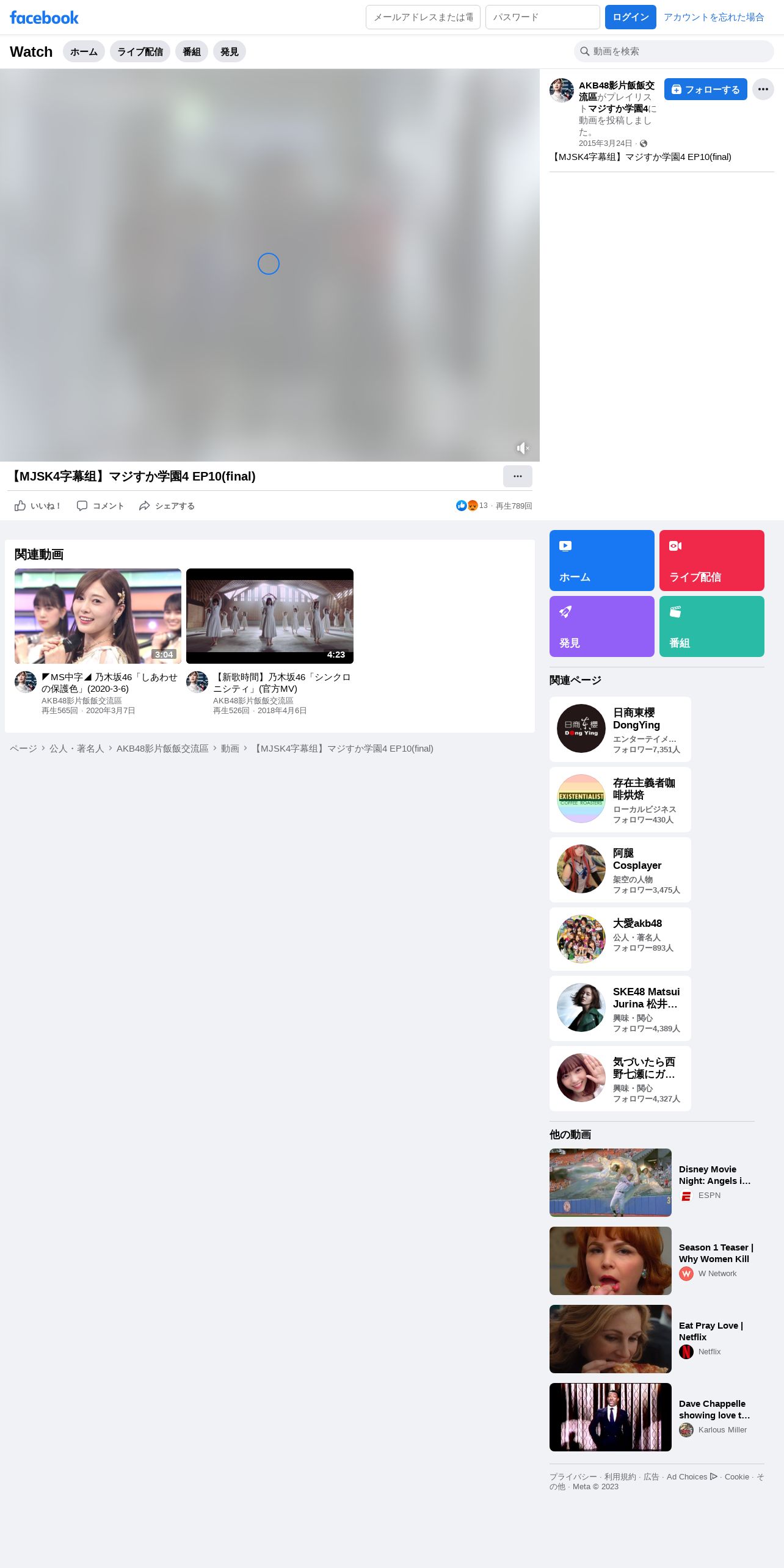Open 阿腿 Cosplayer page avatar
Screen dimensions: 784x1568
tap(581, 869)
